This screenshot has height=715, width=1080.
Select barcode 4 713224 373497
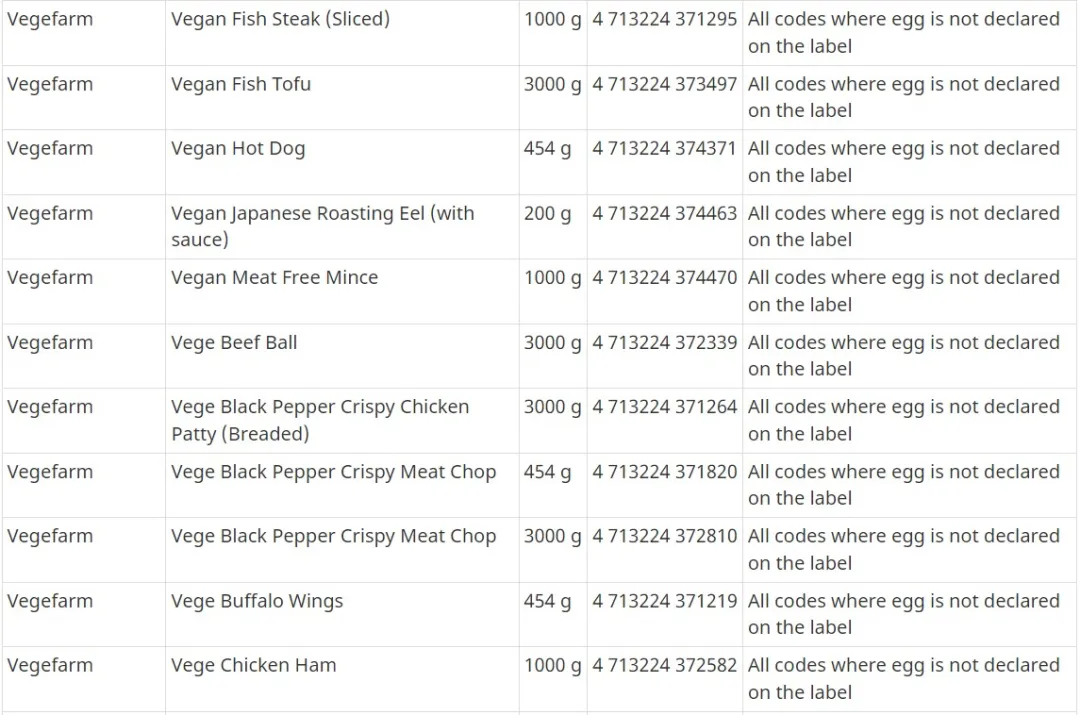point(665,84)
